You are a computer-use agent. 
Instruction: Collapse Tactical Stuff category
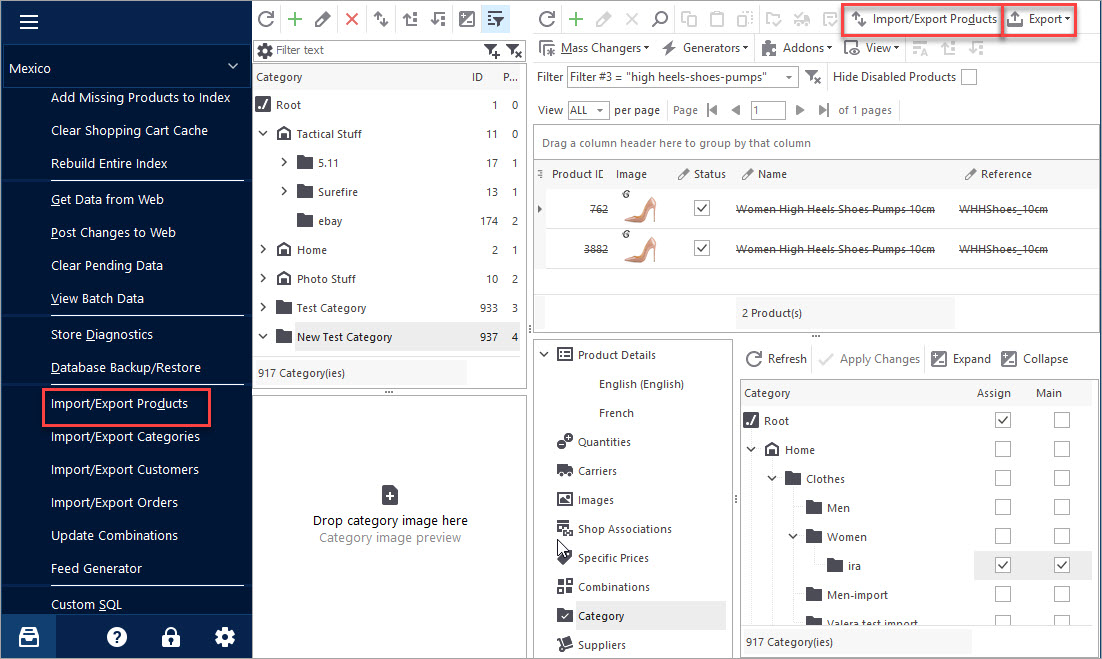pos(263,133)
